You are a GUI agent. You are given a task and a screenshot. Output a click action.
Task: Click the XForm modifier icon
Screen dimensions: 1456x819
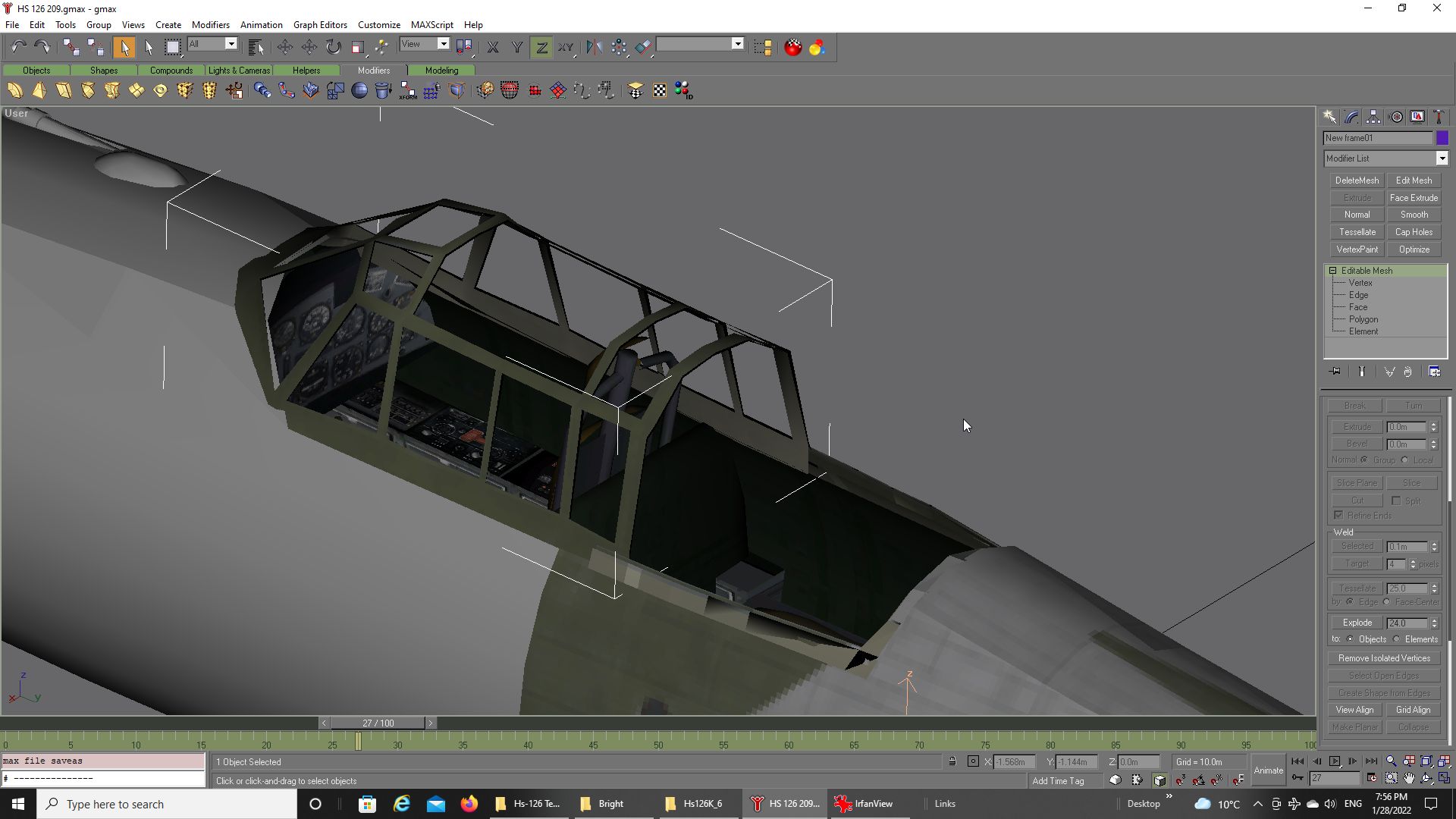click(x=408, y=91)
